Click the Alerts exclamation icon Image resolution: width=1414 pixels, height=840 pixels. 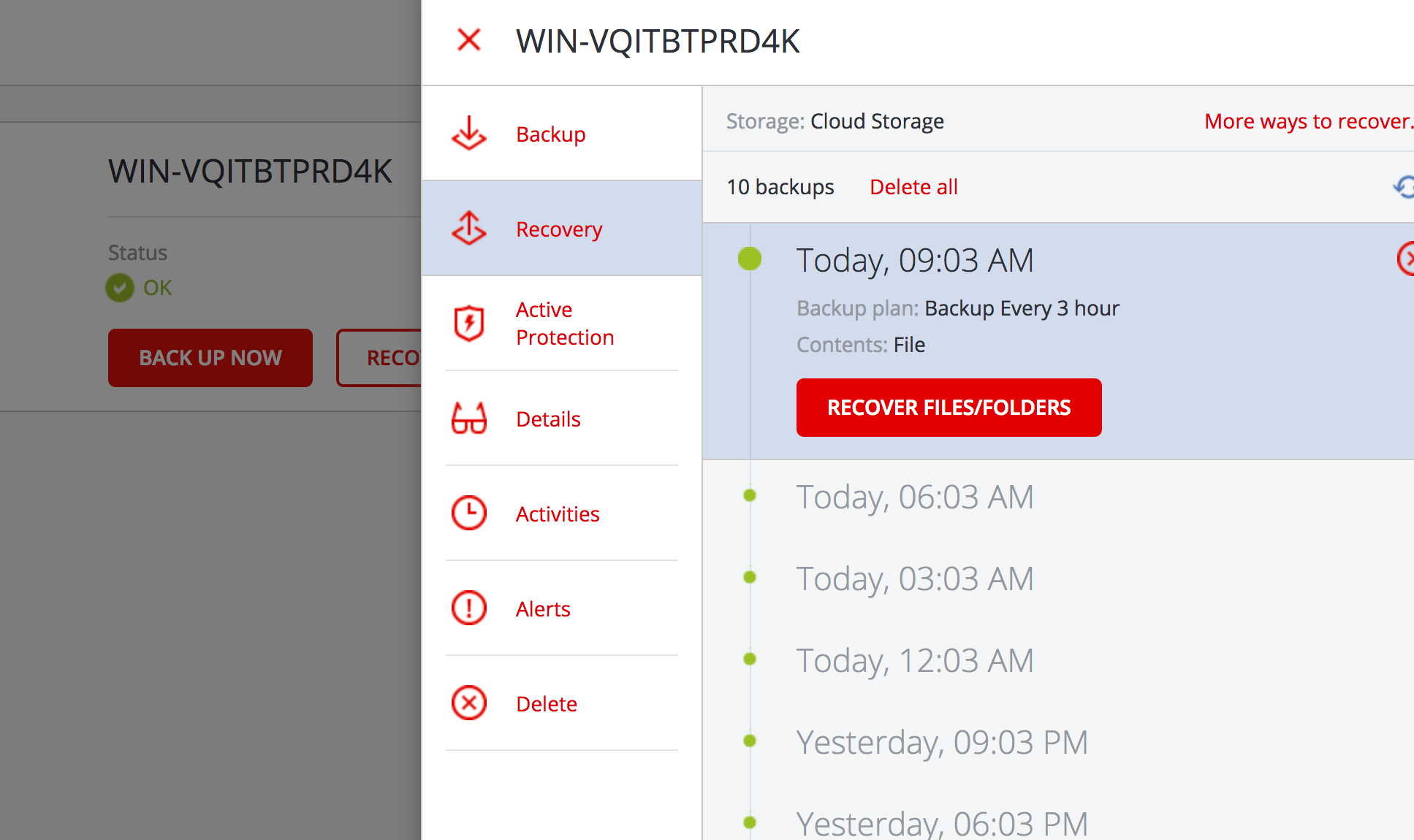click(468, 608)
